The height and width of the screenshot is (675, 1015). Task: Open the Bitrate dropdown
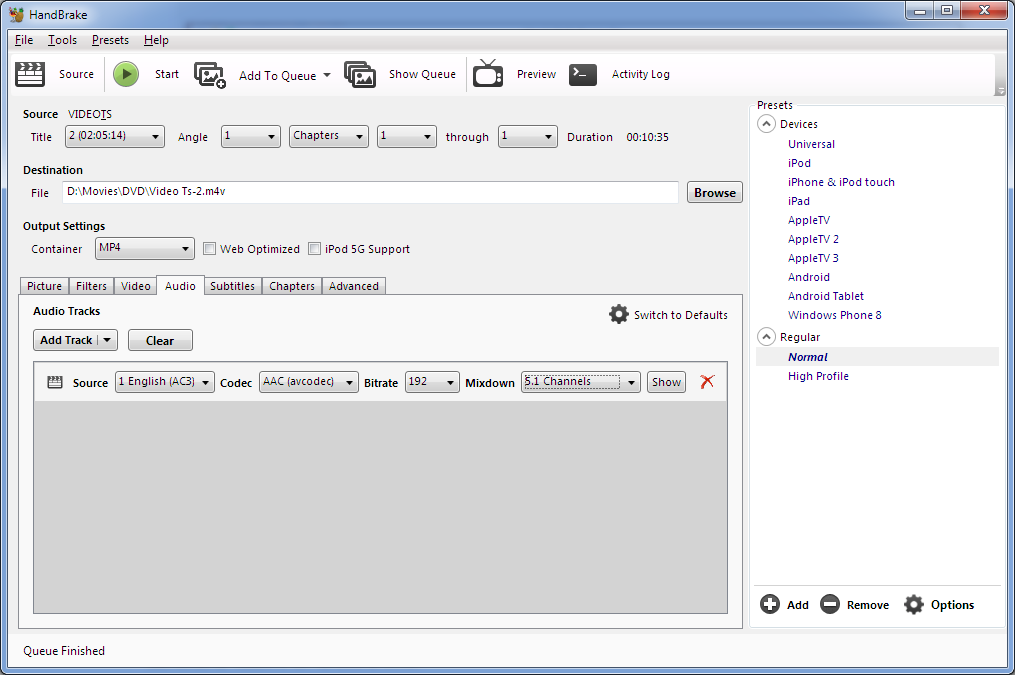432,382
